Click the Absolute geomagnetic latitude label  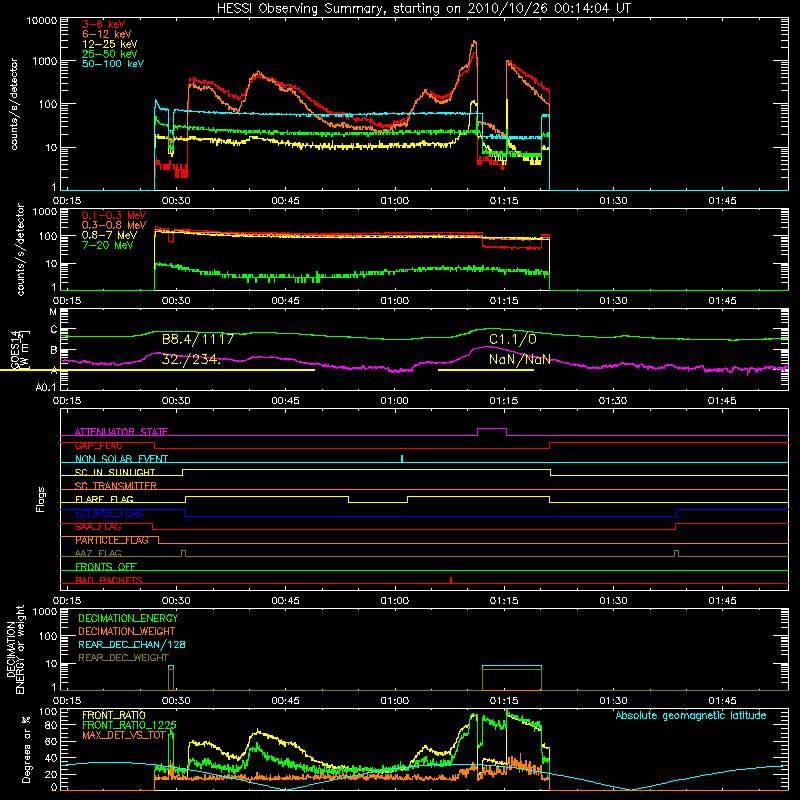pos(691,715)
